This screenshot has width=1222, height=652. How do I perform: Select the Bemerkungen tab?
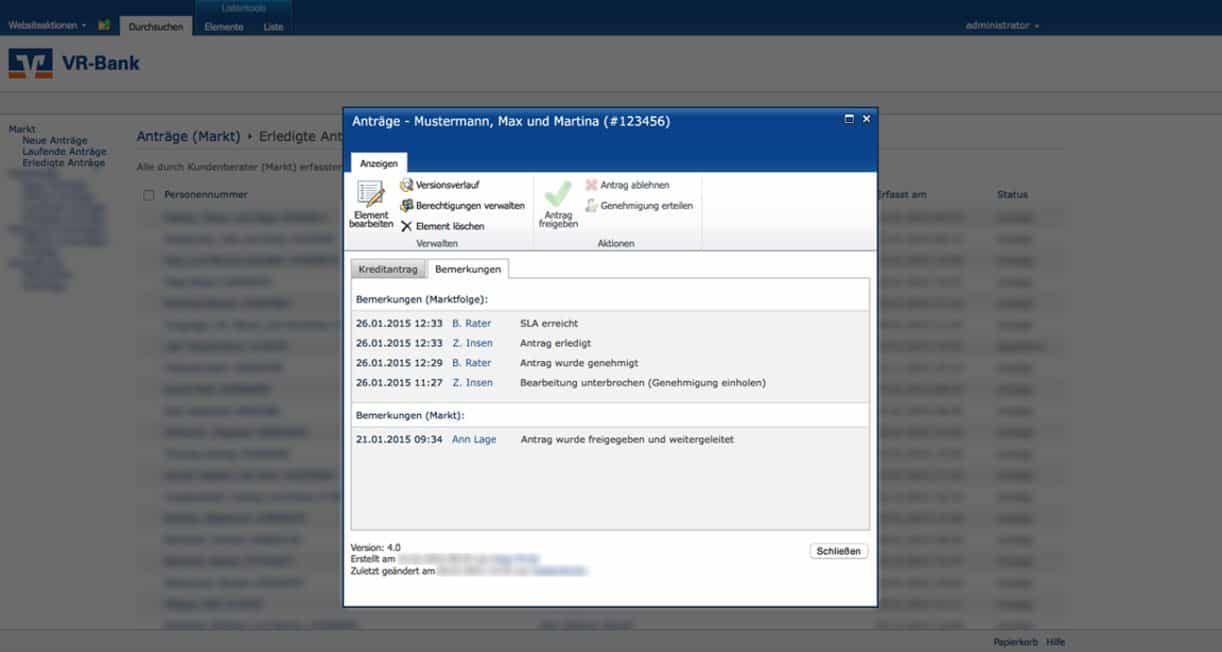tap(469, 269)
